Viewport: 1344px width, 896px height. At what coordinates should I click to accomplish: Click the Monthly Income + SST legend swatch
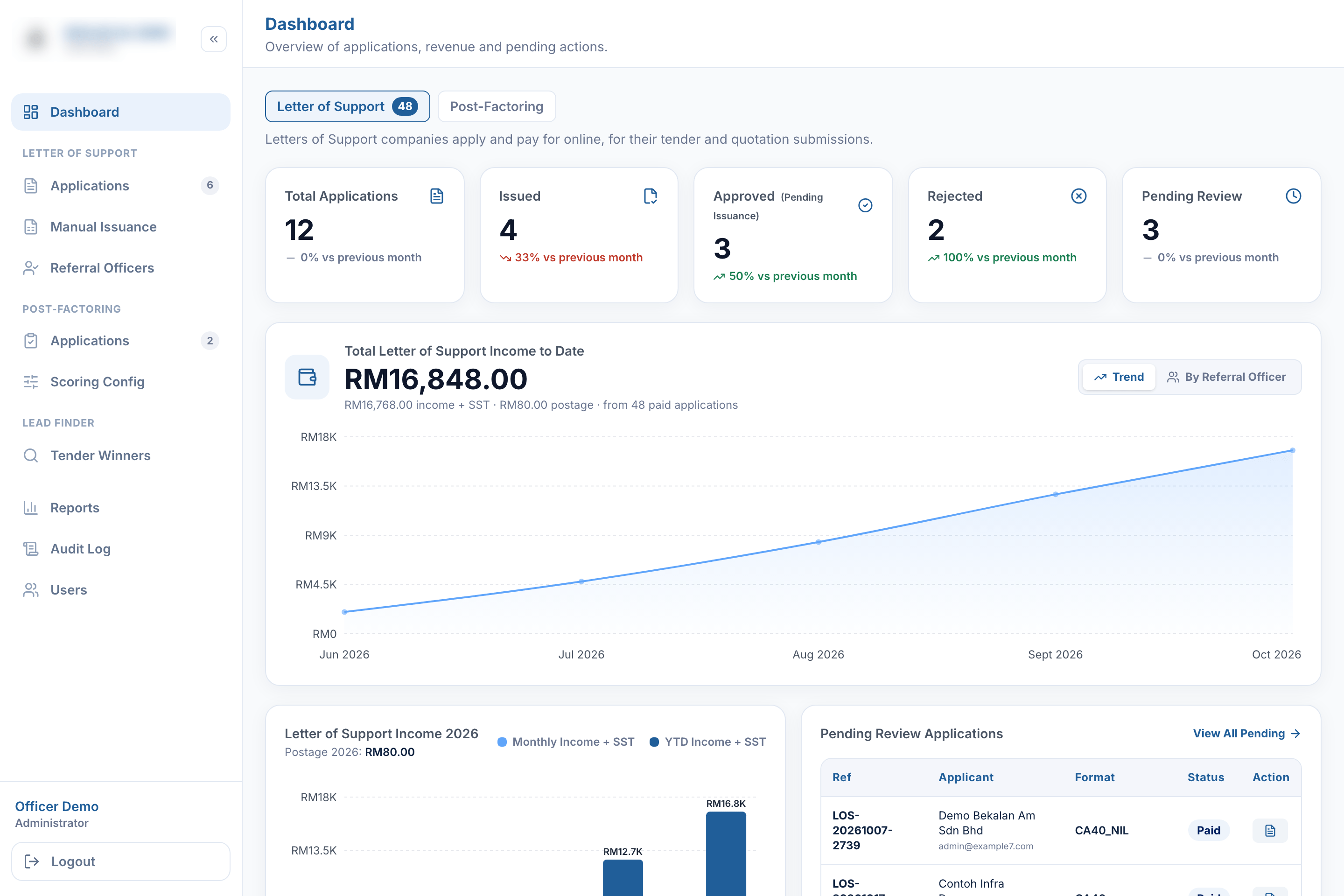coord(502,742)
